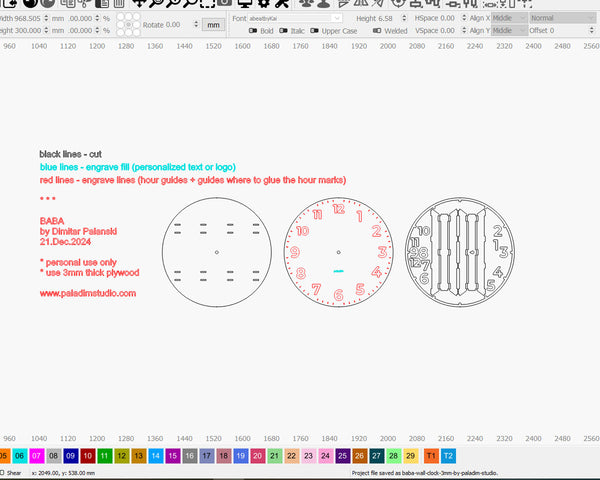Pick palette swatch 08 gray
This screenshot has width=600, height=480.
pyautogui.click(x=54, y=456)
